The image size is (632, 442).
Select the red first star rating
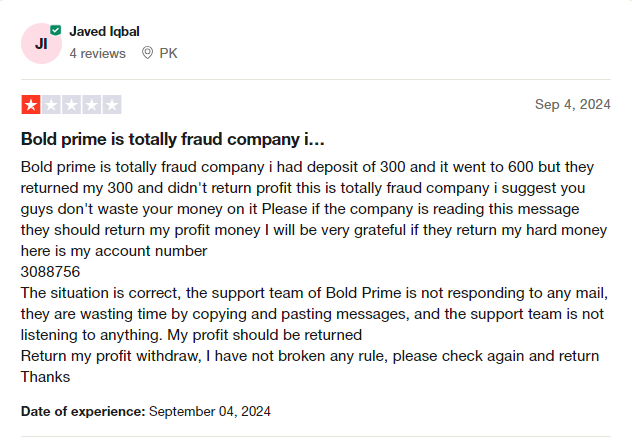click(31, 105)
